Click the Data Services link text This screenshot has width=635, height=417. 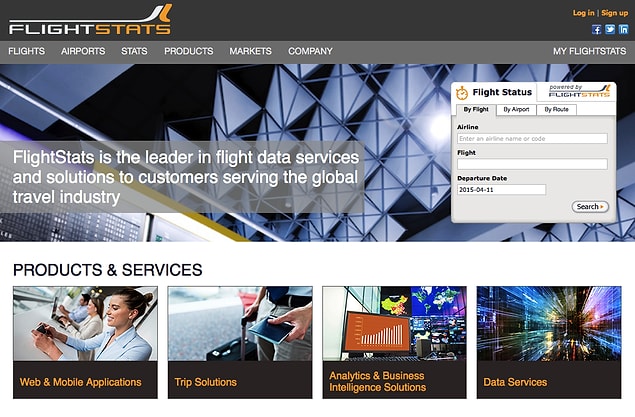point(515,382)
